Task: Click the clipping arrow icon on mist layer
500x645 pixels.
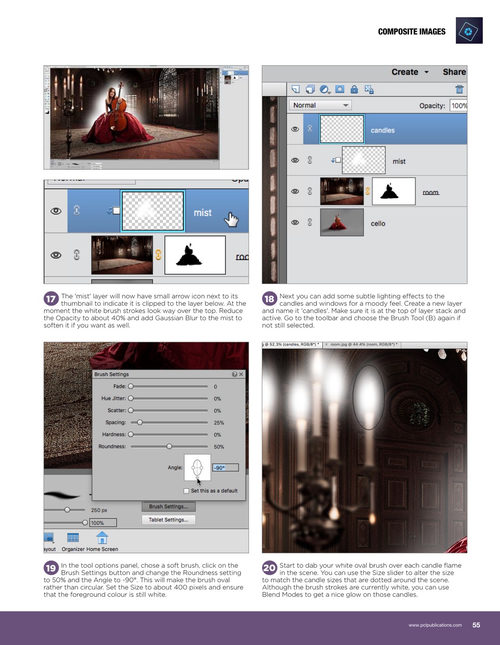Action: coord(336,160)
